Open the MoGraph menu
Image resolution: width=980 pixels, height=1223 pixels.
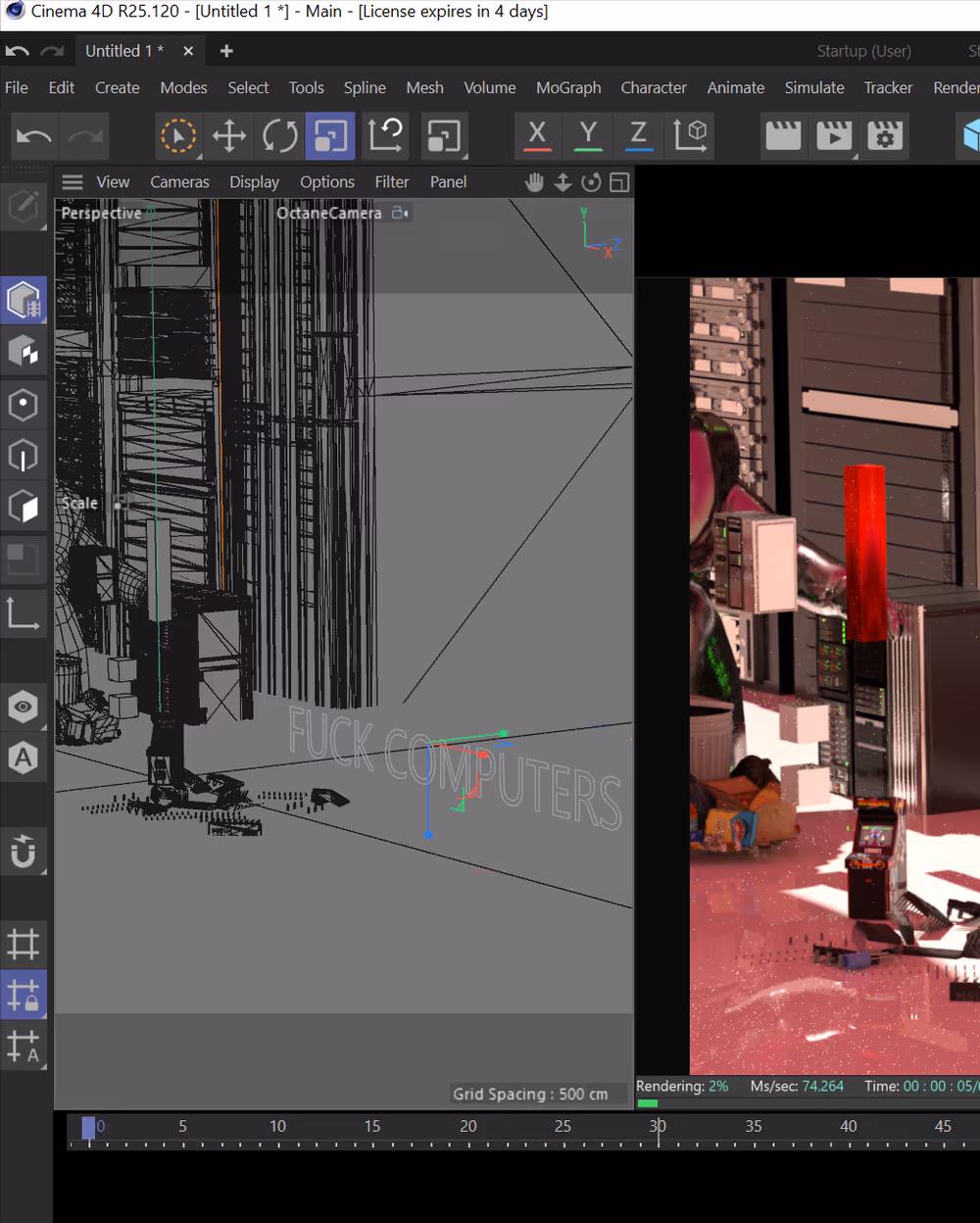(x=568, y=88)
